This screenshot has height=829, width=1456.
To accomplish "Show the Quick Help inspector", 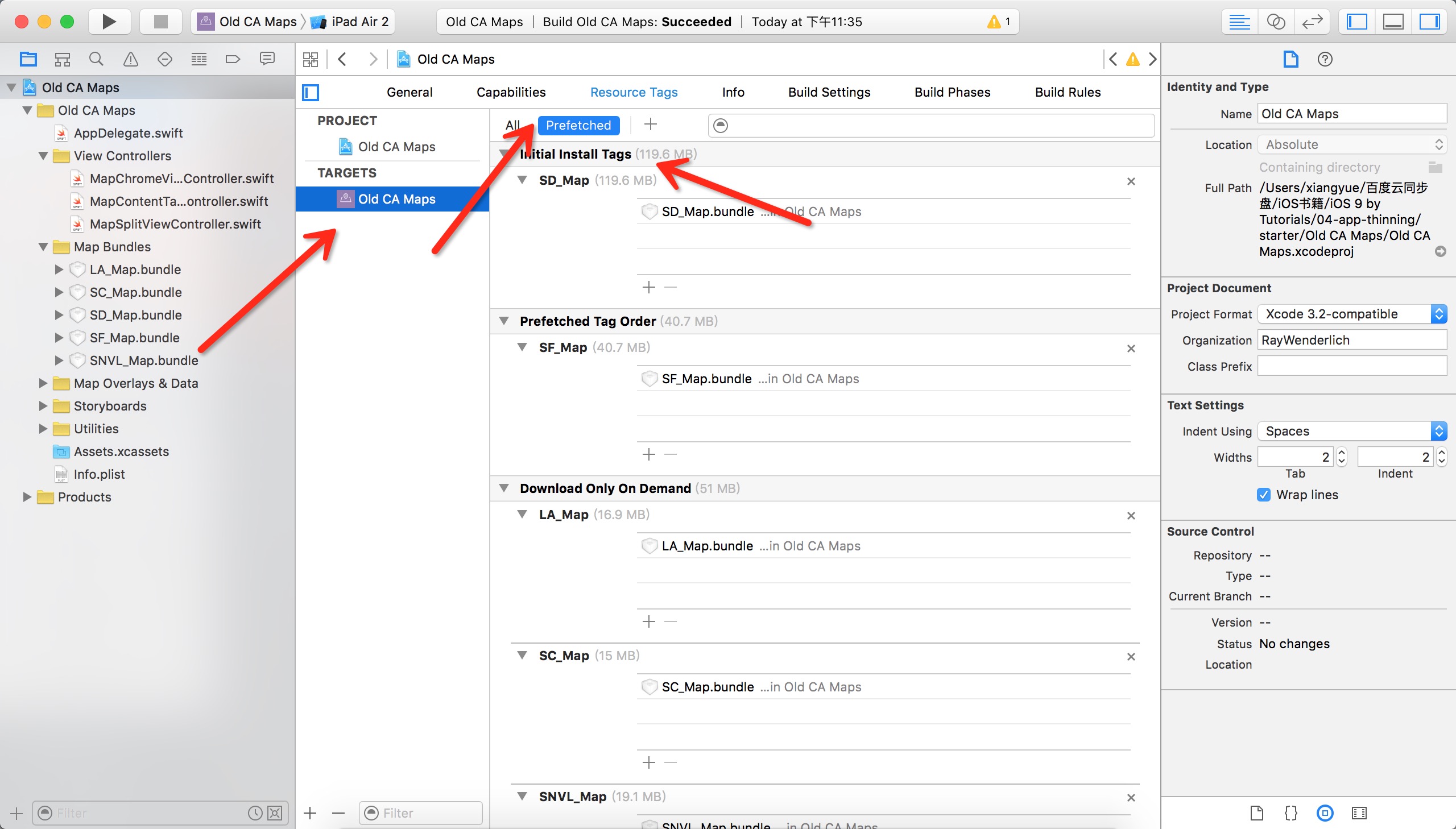I will click(1325, 59).
